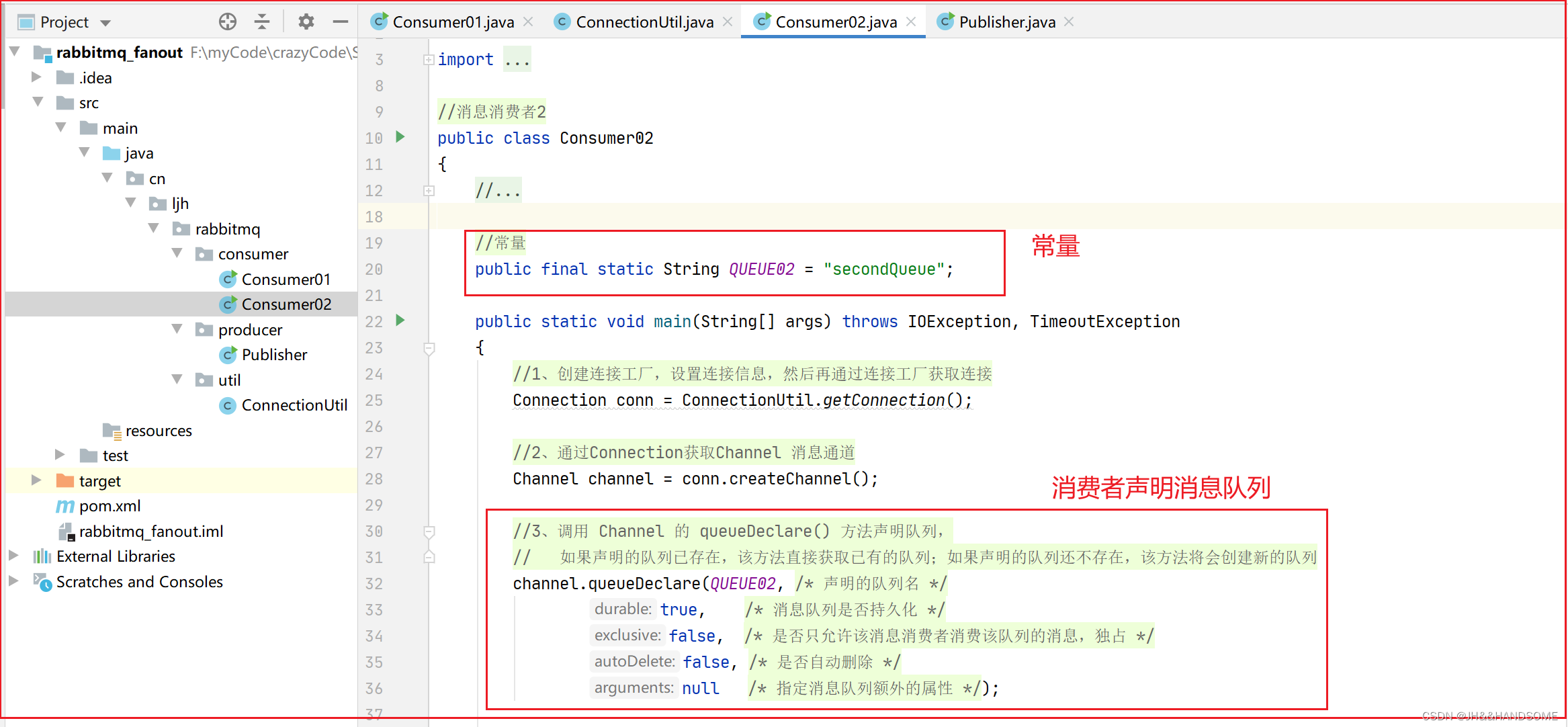
Task: Collapse the cn package arrow
Action: [x=107, y=178]
